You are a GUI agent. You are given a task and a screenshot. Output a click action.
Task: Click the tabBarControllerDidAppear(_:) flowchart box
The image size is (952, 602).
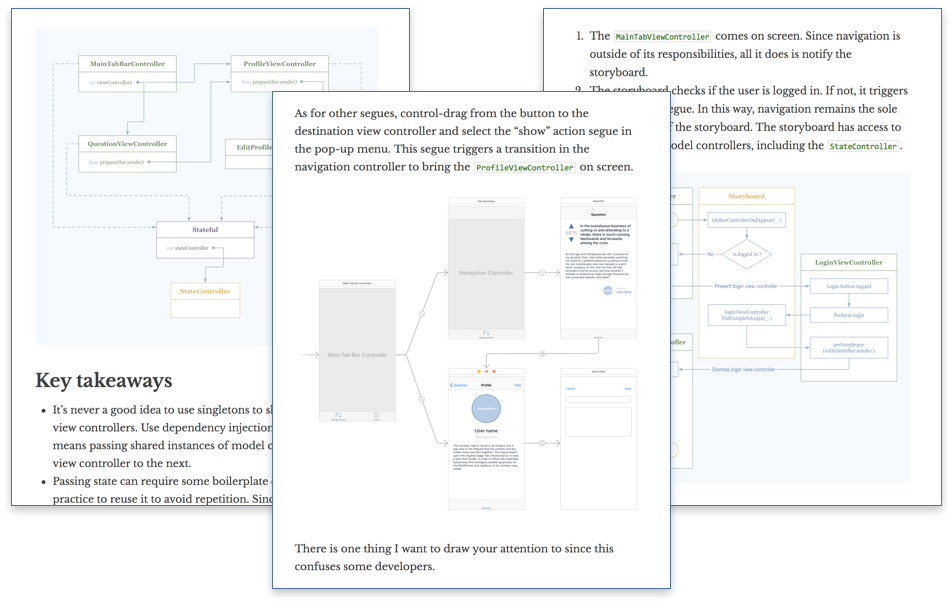(x=747, y=220)
